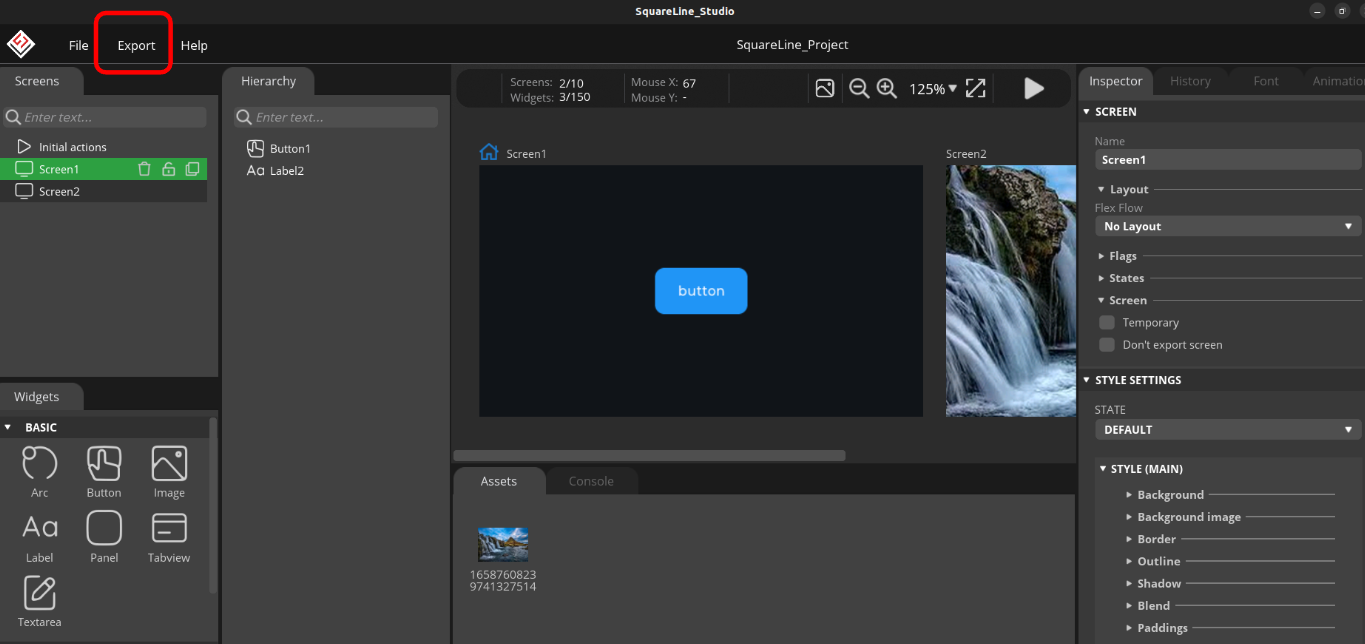Click the zoom out magnifier icon
Viewport: 1365px width, 644px height.
click(x=859, y=88)
